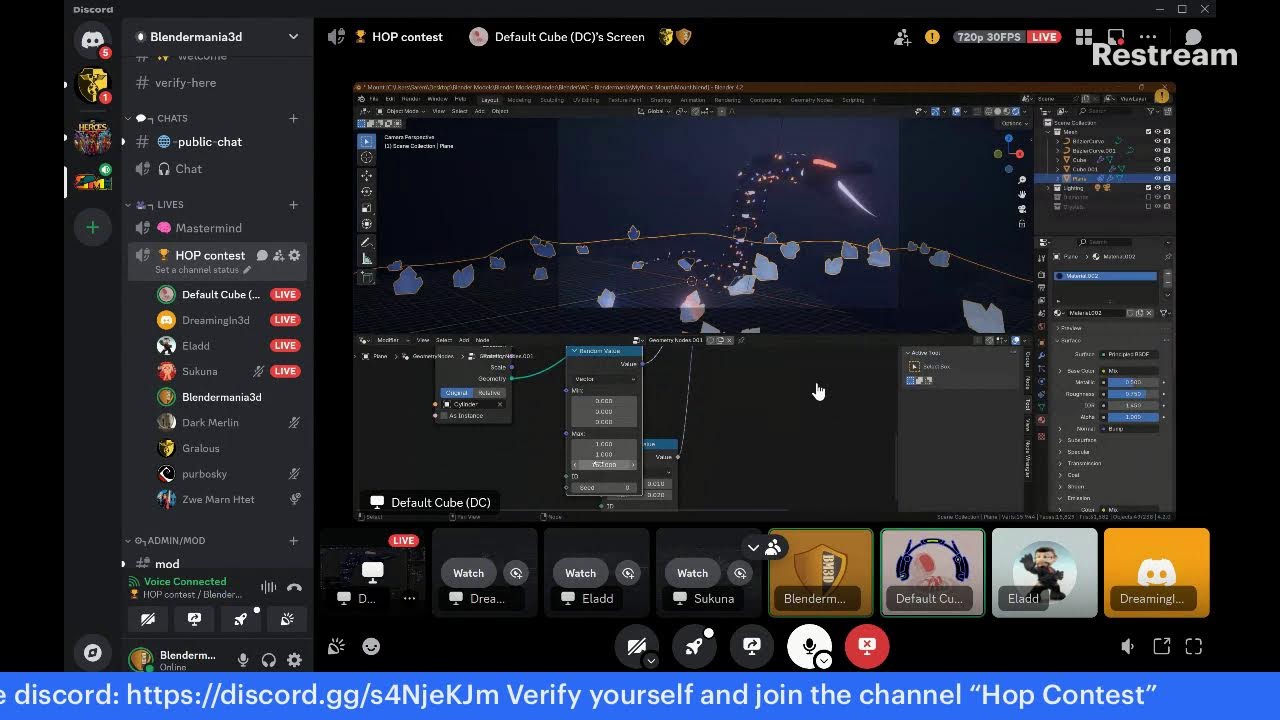The image size is (1280, 720).
Task: Adjust stream volume speaker icon
Action: click(x=1127, y=647)
